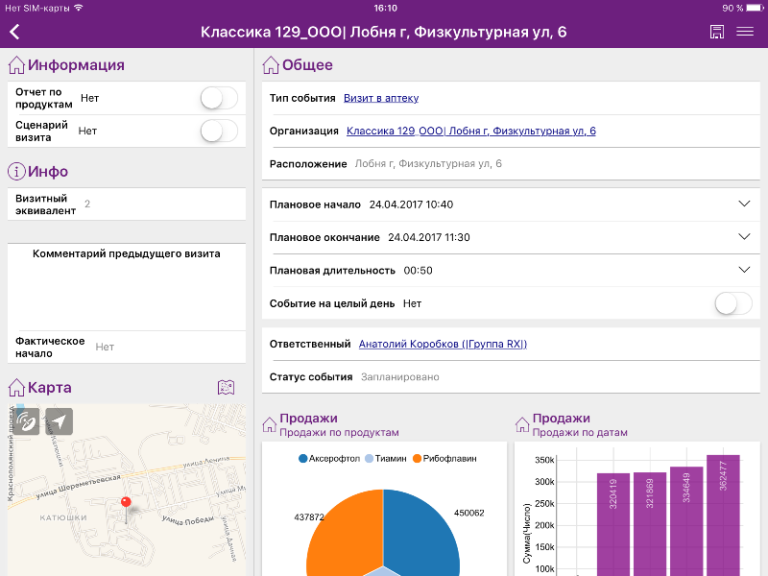Click the info circle icon beside Инфо
Viewport: 768px width, 576px height.
pyautogui.click(x=16, y=171)
